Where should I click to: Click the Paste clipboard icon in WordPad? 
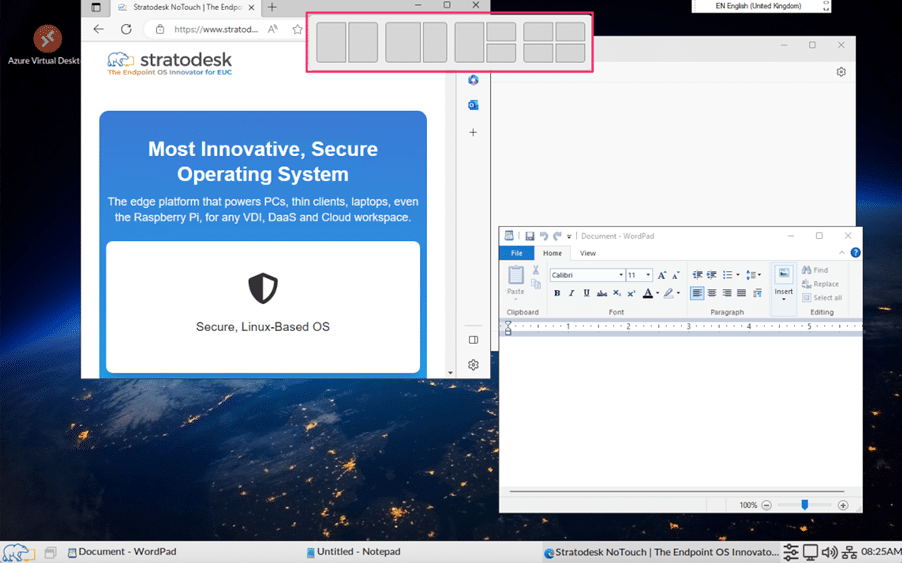pyautogui.click(x=515, y=275)
